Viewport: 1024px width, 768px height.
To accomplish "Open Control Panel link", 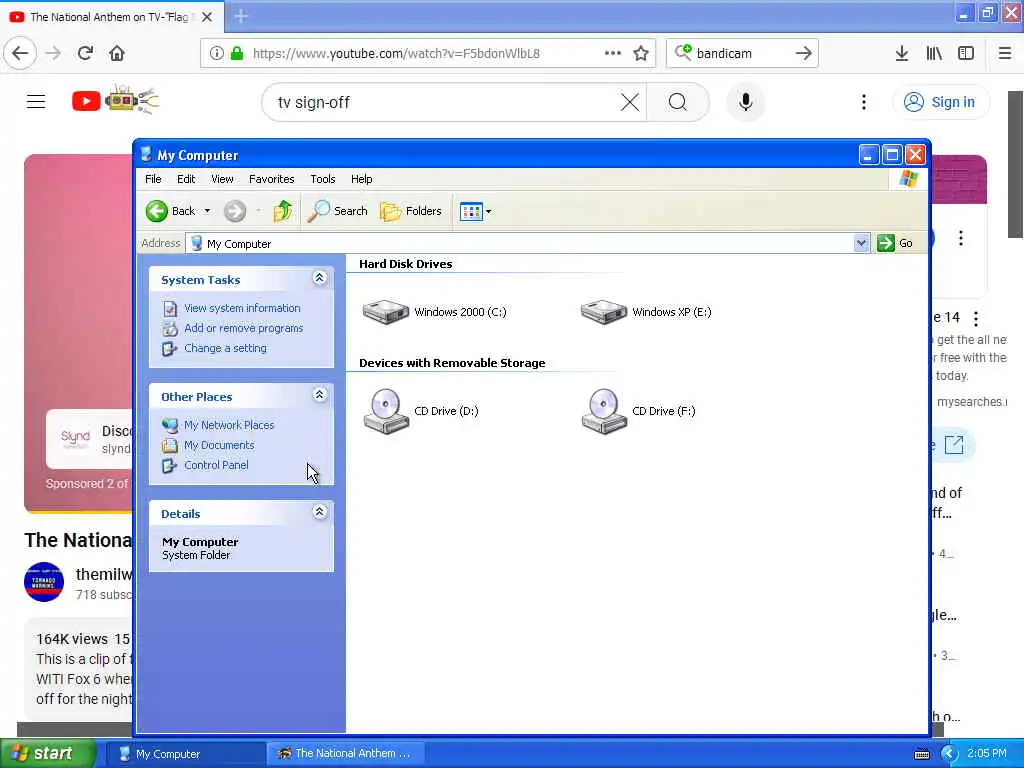I will click(216, 465).
